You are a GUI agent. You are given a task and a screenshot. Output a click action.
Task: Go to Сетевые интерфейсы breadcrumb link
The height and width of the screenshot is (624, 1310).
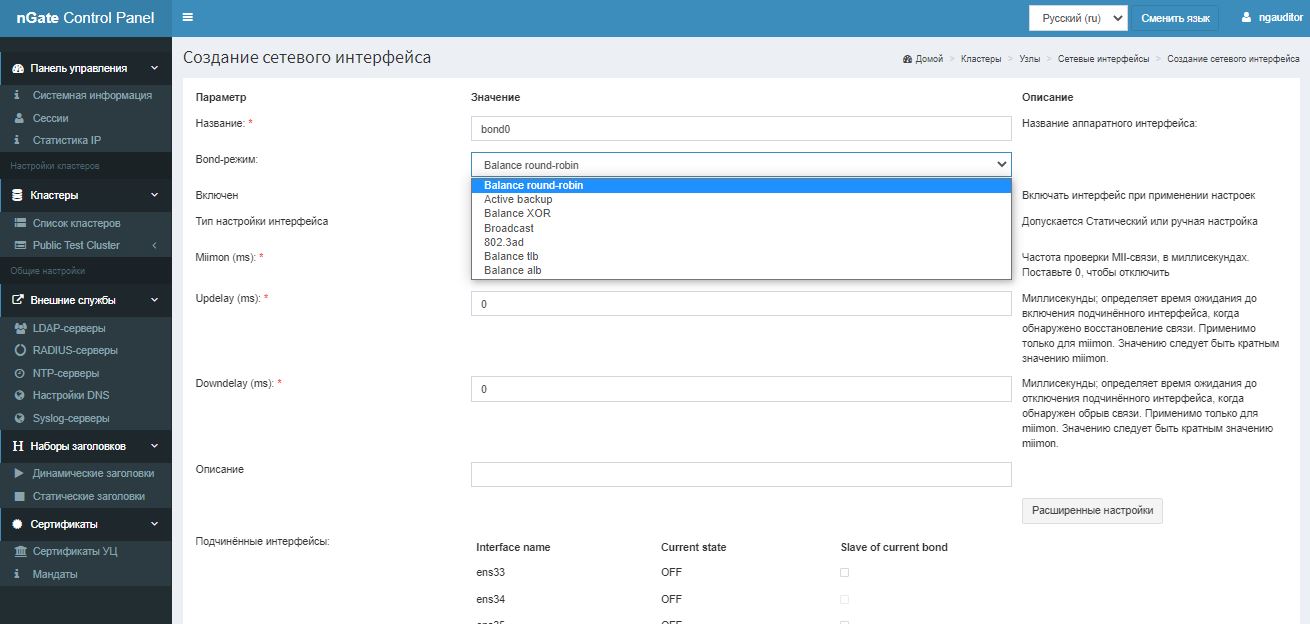point(1103,59)
